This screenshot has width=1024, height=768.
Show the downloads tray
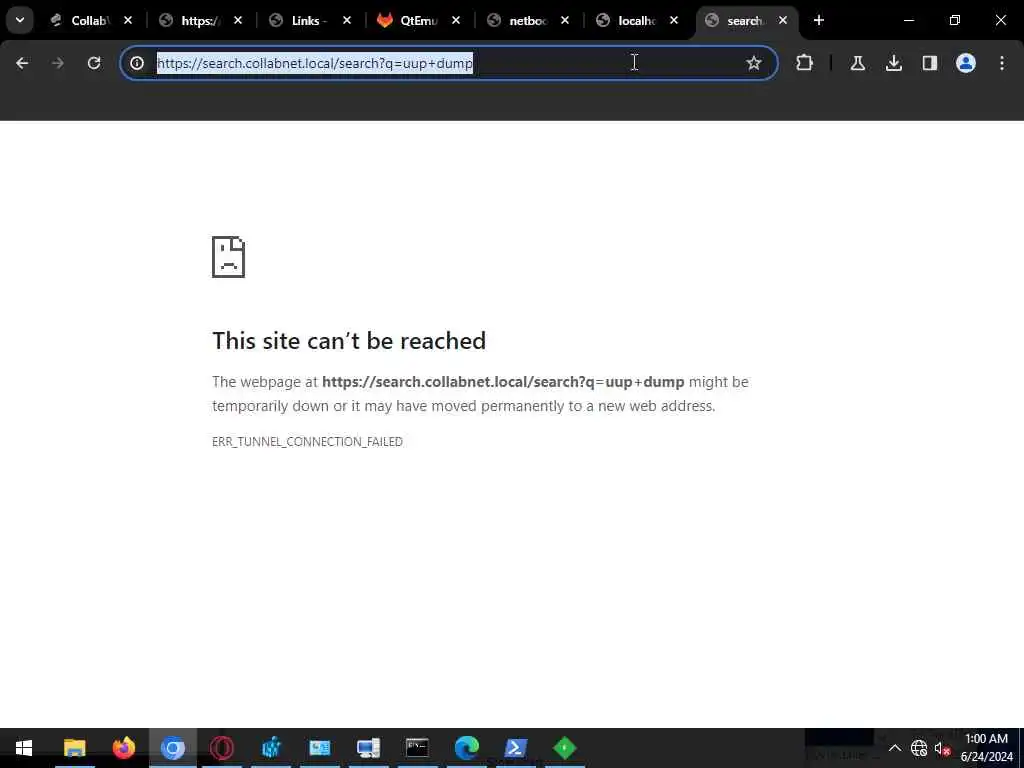click(x=893, y=63)
